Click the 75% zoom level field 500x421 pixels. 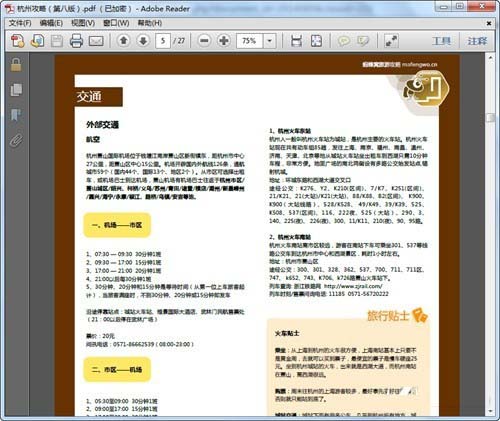tap(250, 41)
